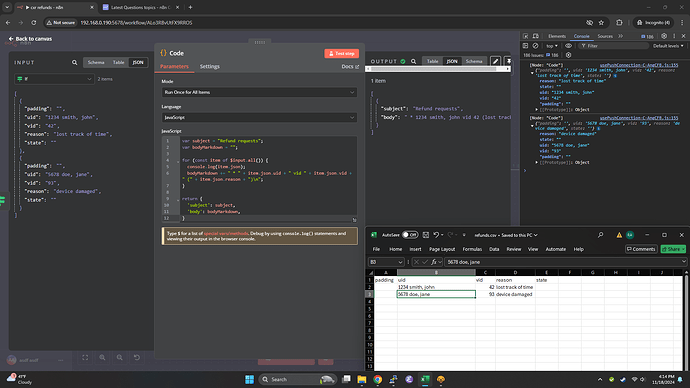The width and height of the screenshot is (690, 388).
Task: Click the Comments button in Excel
Action: [641, 249]
